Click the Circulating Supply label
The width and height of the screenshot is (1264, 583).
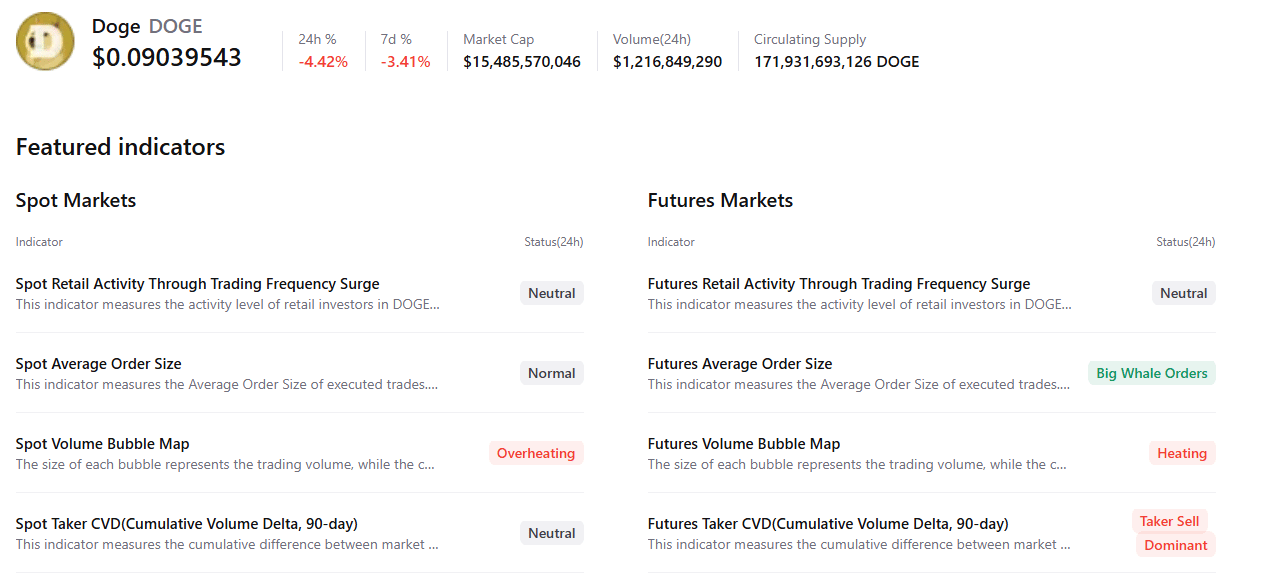pyautogui.click(x=810, y=39)
